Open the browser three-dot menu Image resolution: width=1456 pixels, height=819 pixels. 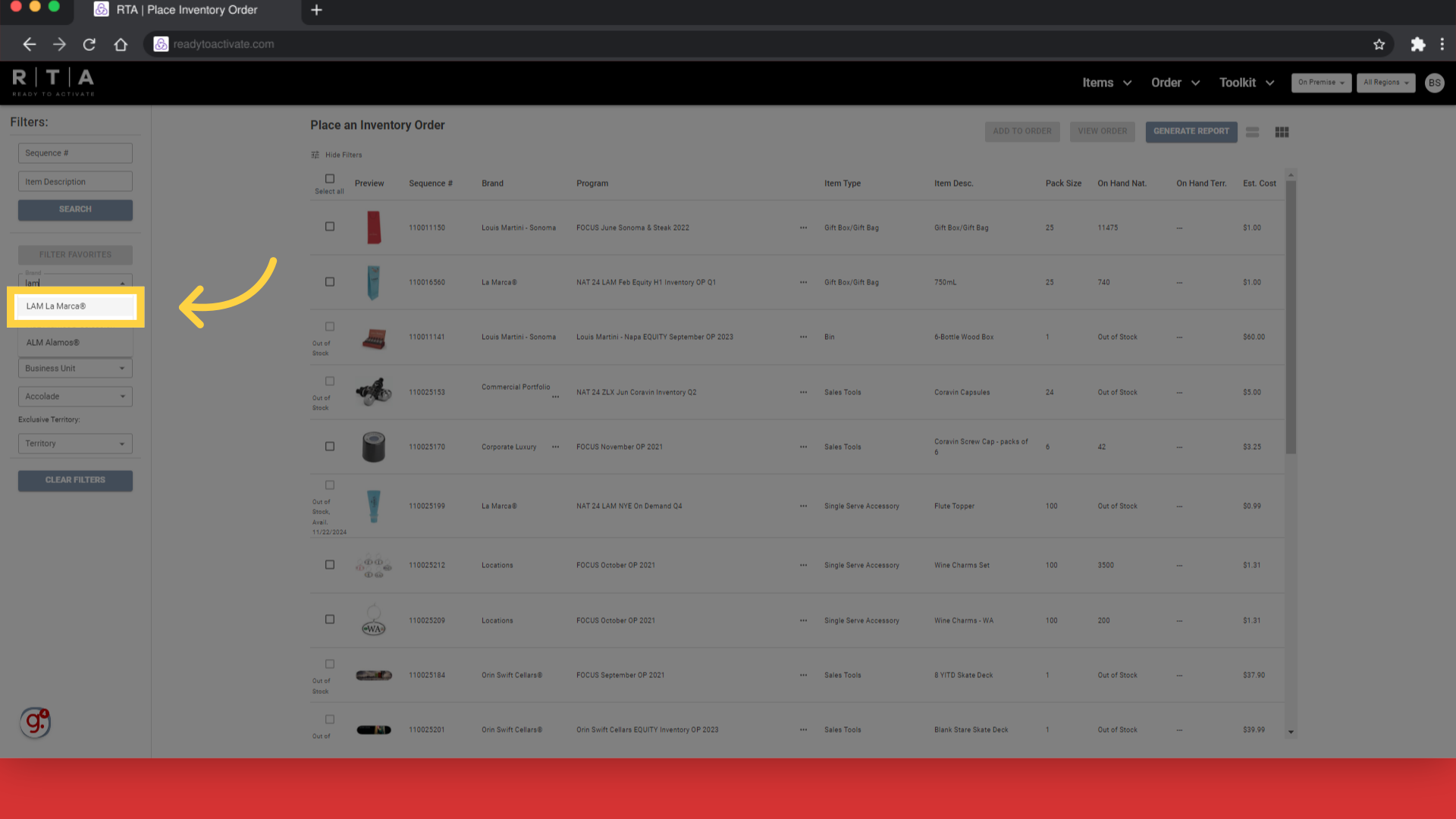click(1442, 44)
